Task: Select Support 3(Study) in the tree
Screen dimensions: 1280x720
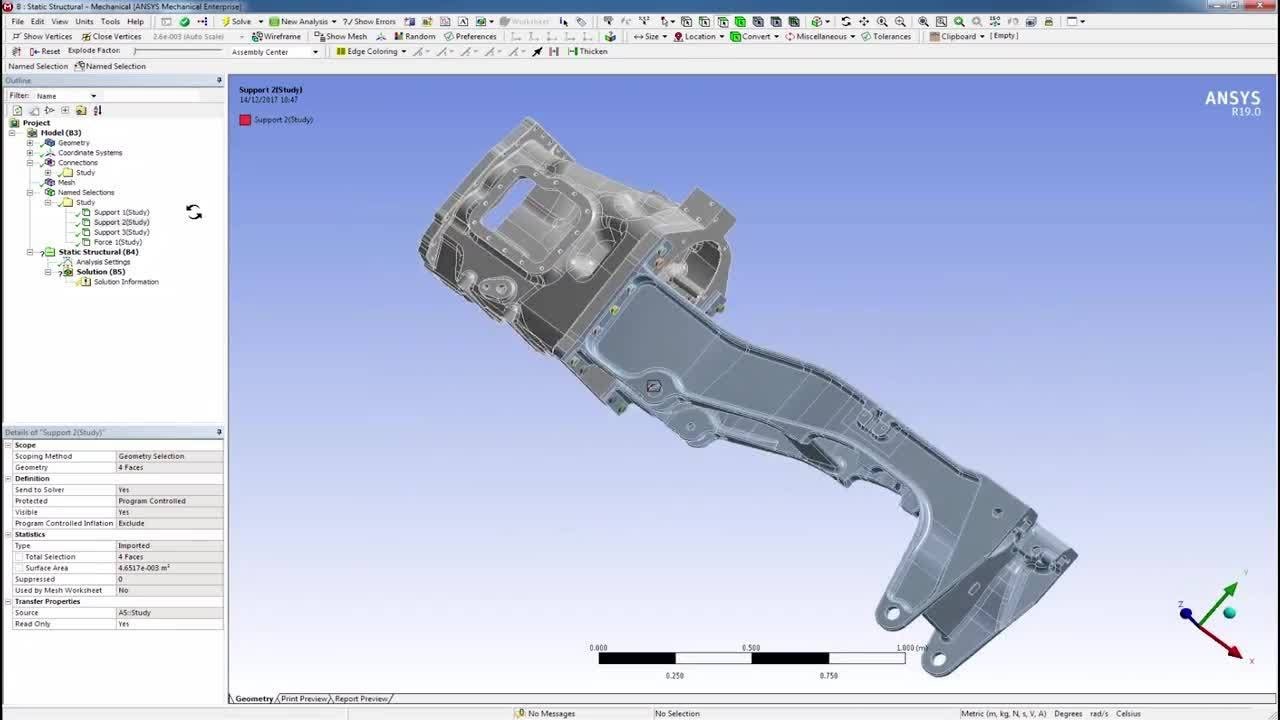Action: [121, 232]
